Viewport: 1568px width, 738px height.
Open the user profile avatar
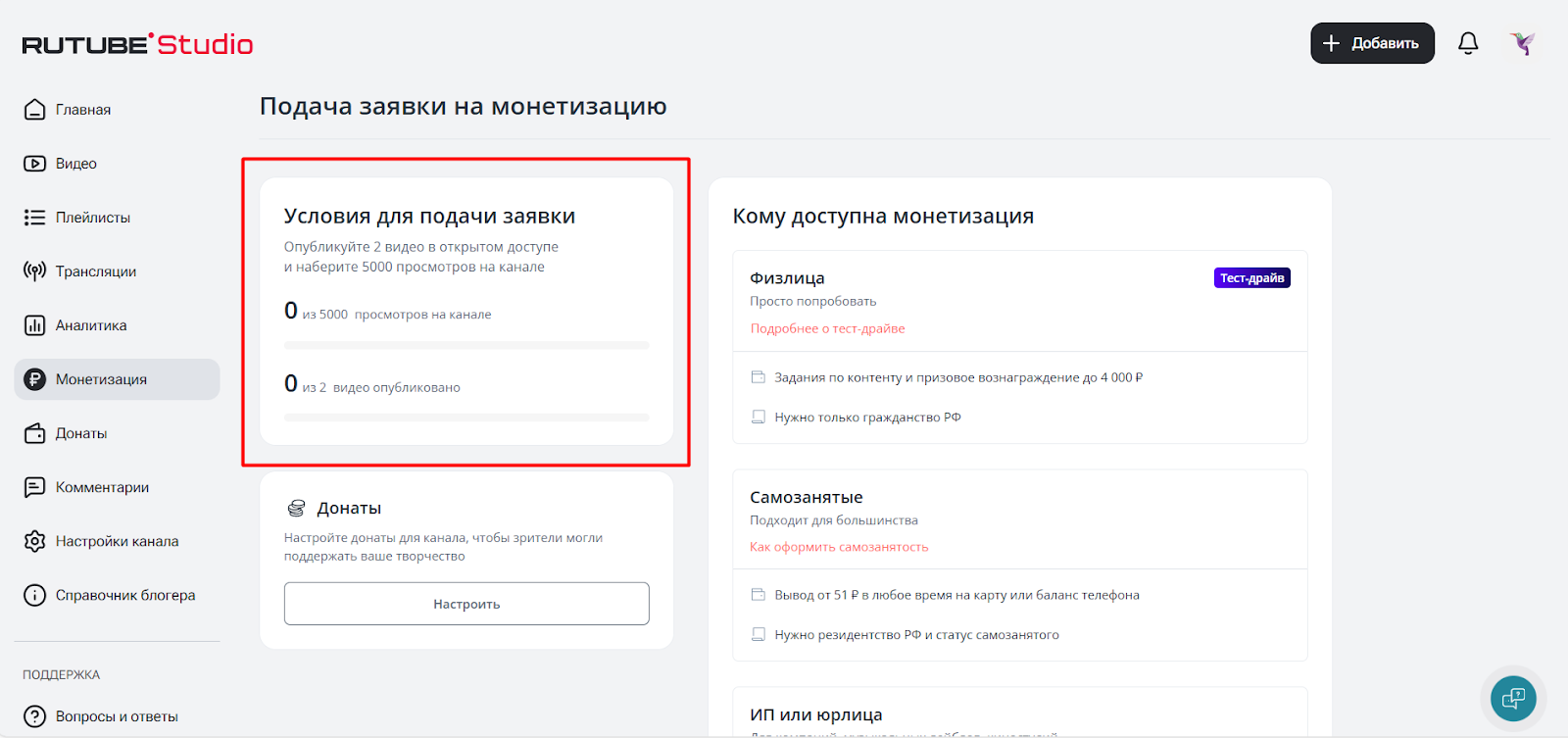1522,43
